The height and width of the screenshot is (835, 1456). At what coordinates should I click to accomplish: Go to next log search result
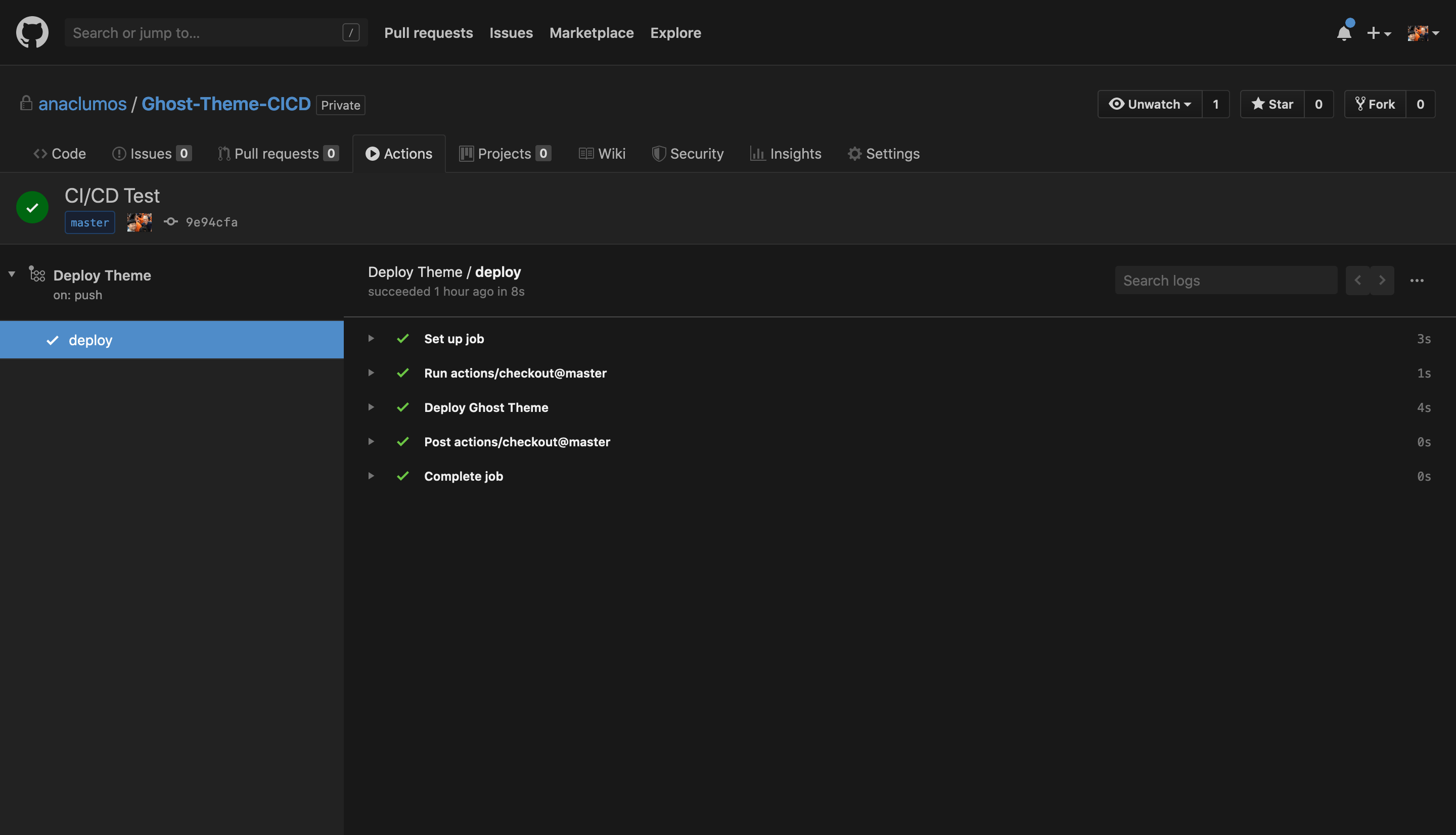pyautogui.click(x=1382, y=281)
